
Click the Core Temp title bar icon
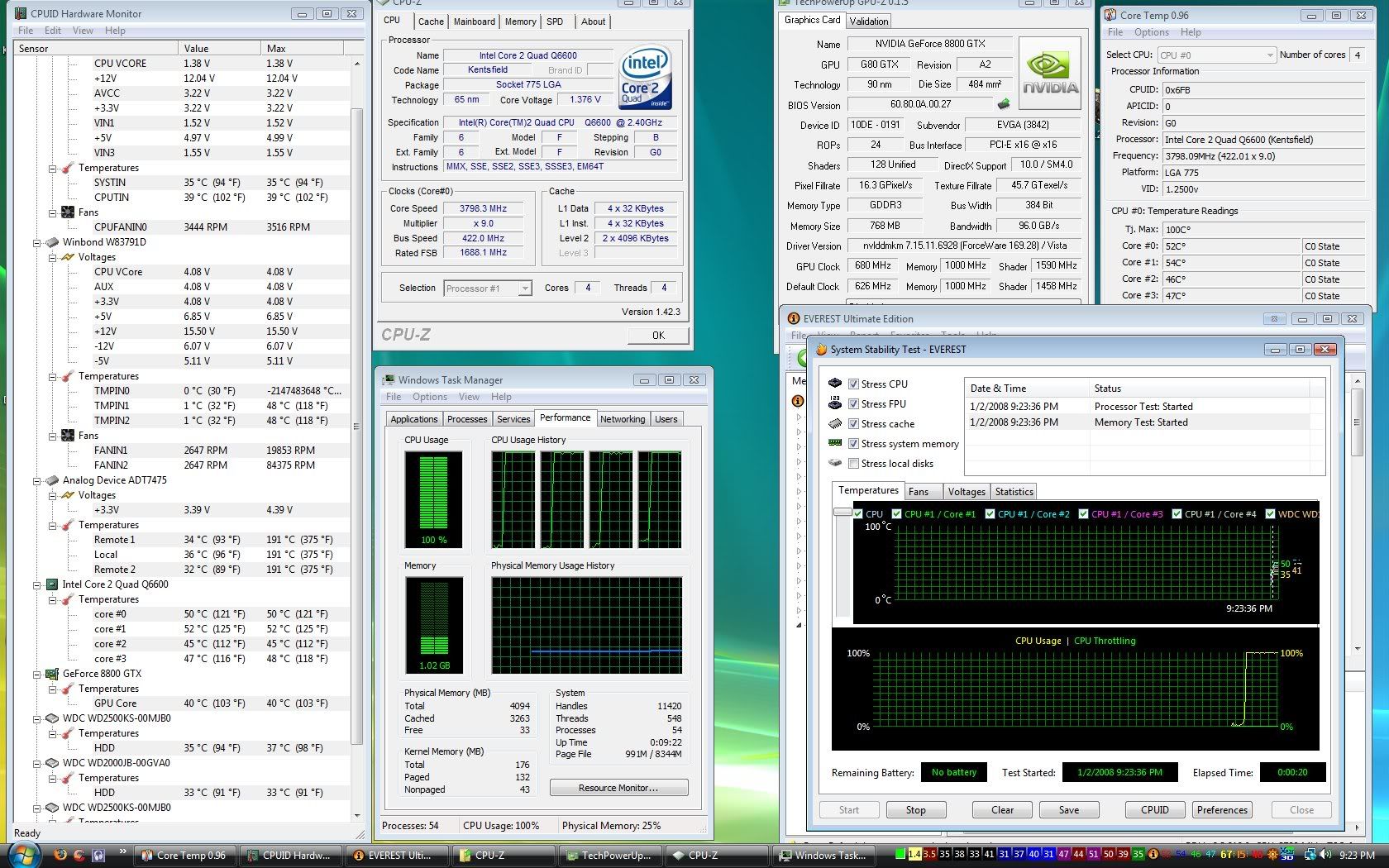tap(1110, 15)
